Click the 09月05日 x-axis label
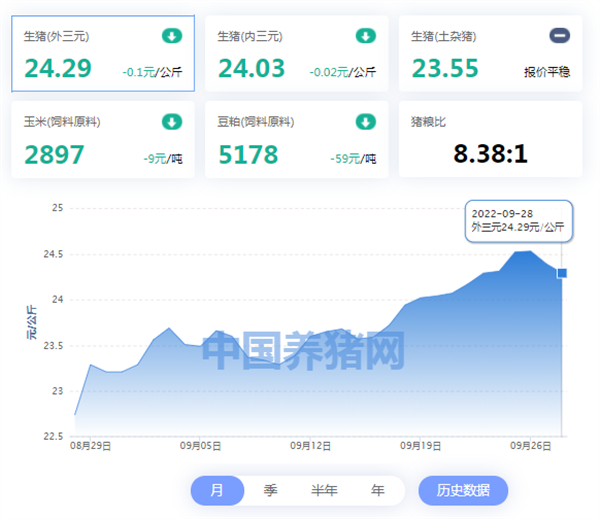600x519 pixels. pos(200,446)
